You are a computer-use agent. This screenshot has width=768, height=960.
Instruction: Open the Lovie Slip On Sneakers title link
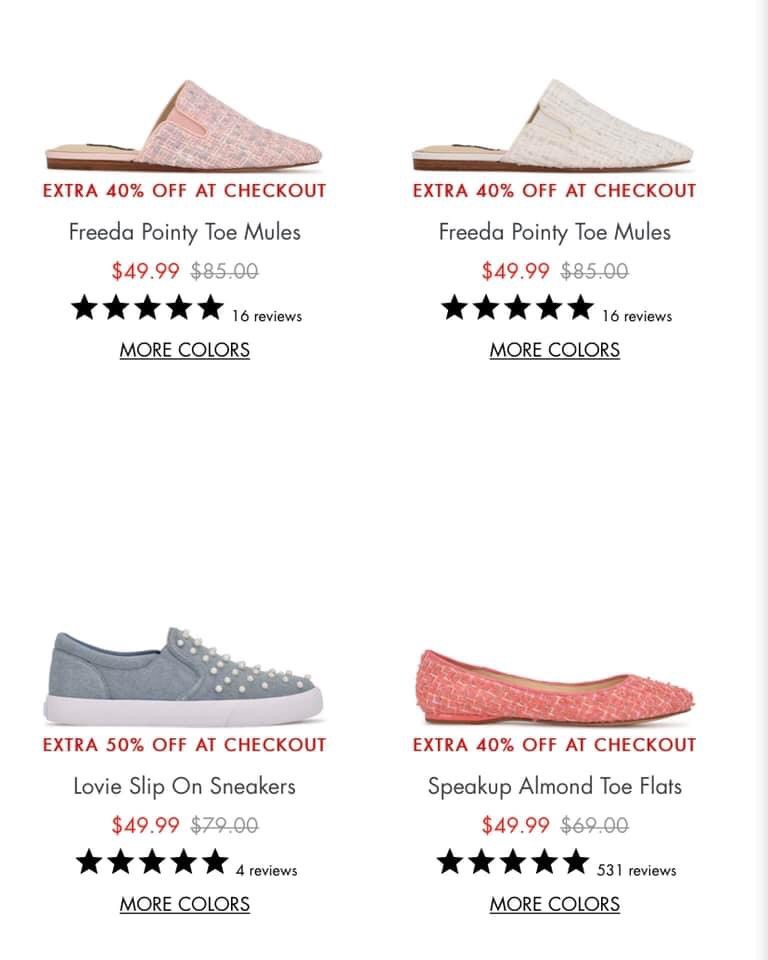(185, 786)
